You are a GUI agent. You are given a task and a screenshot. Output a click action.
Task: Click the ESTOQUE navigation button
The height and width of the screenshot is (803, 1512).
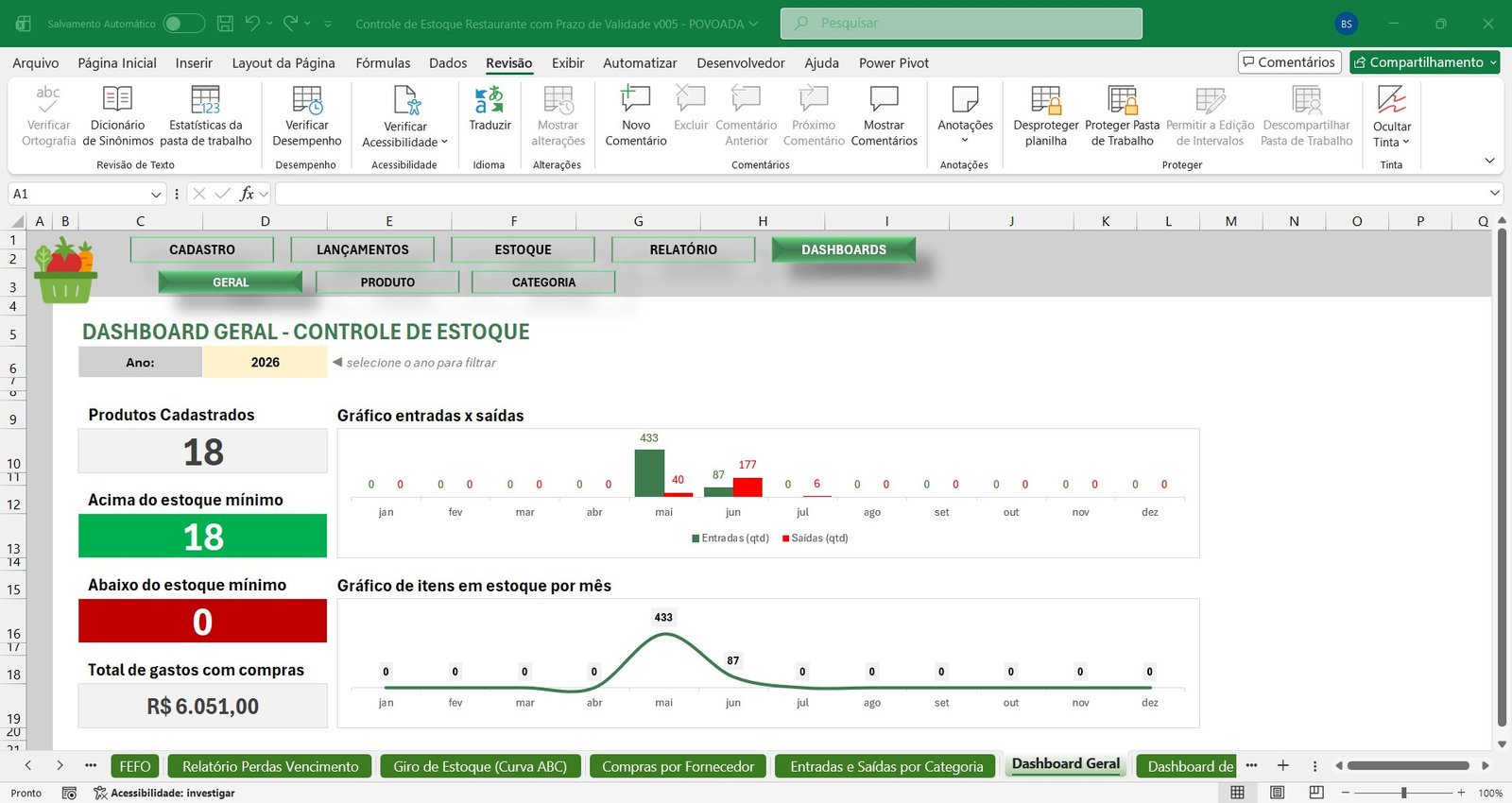point(523,249)
